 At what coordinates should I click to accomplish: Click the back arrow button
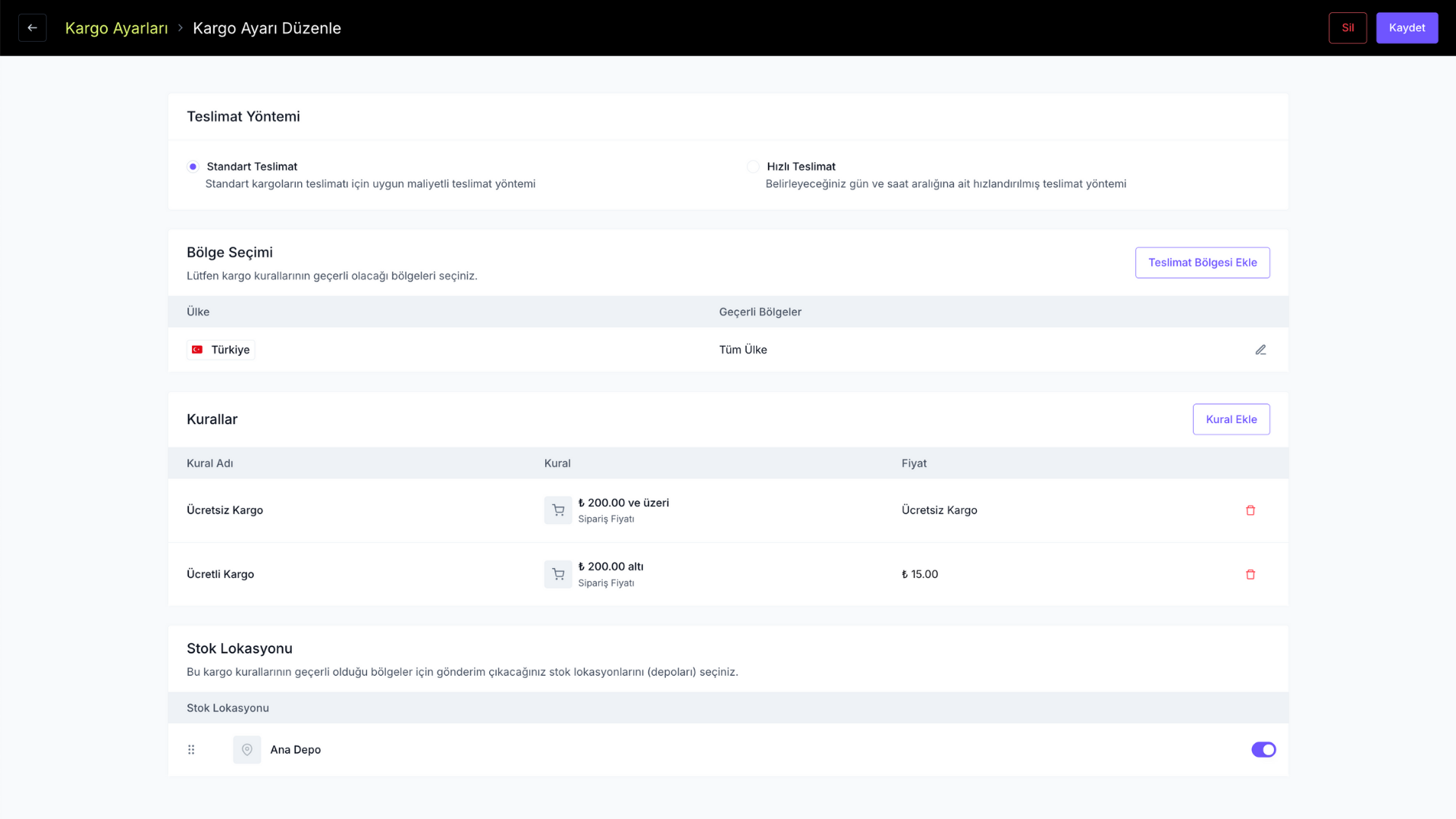tap(33, 28)
